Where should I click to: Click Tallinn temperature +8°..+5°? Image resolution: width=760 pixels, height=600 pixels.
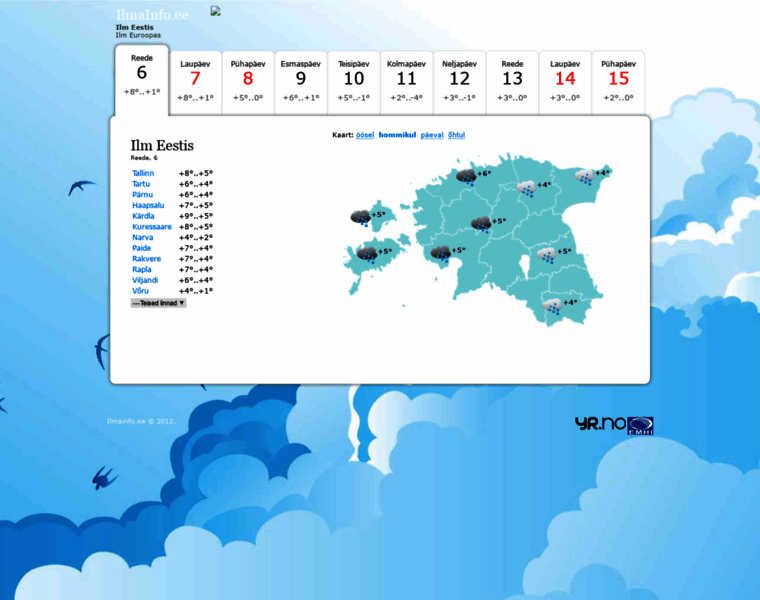196,173
